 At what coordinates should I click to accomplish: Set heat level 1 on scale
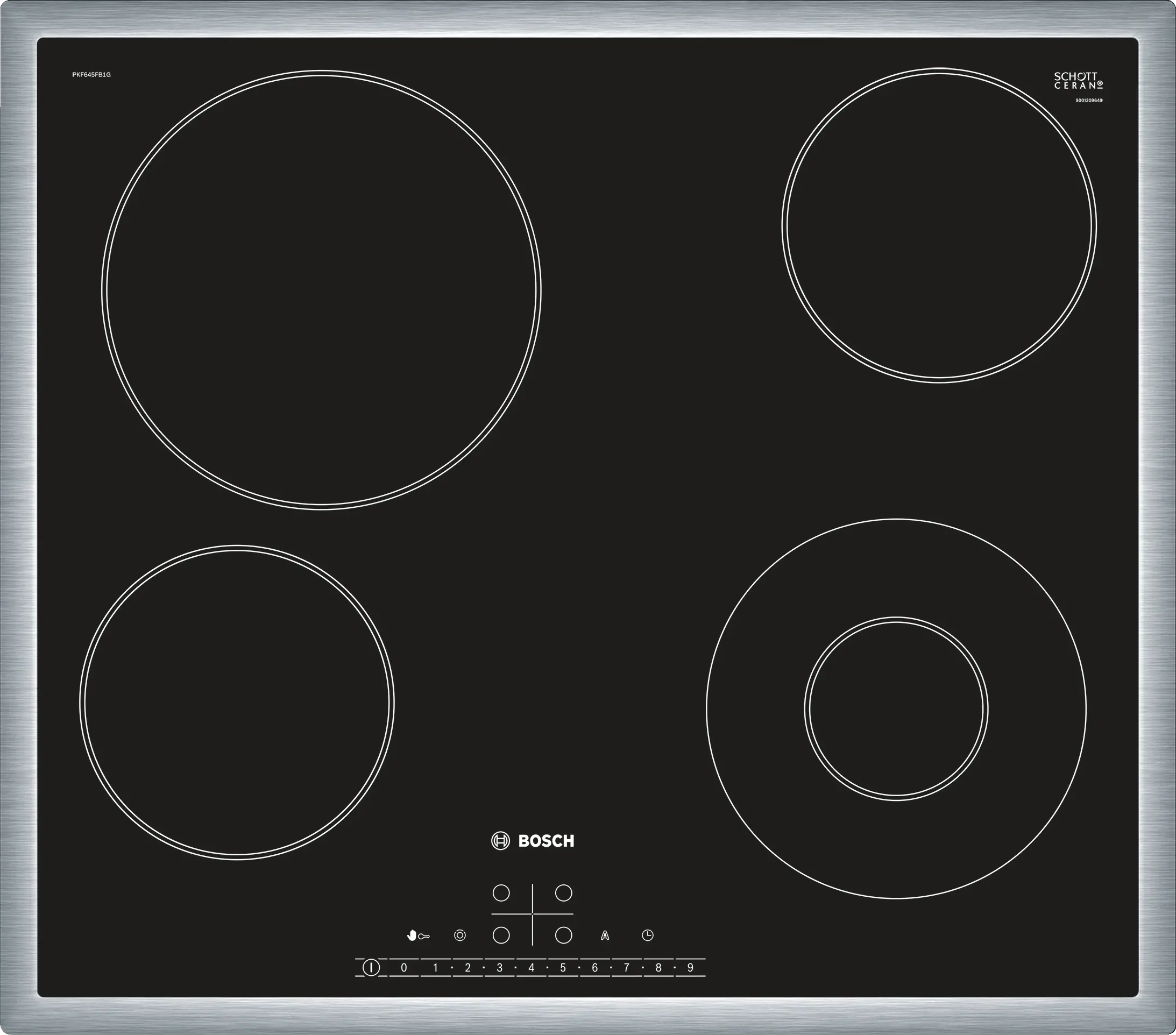pyautogui.click(x=436, y=968)
